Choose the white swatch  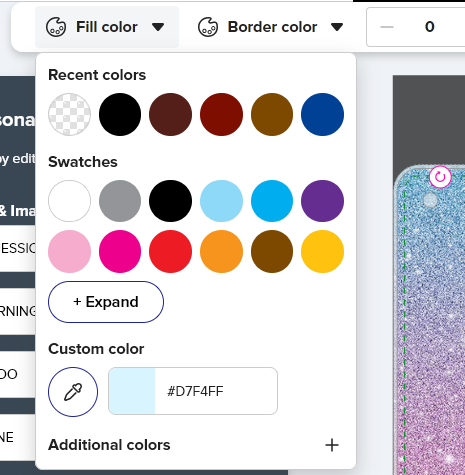(x=69, y=201)
